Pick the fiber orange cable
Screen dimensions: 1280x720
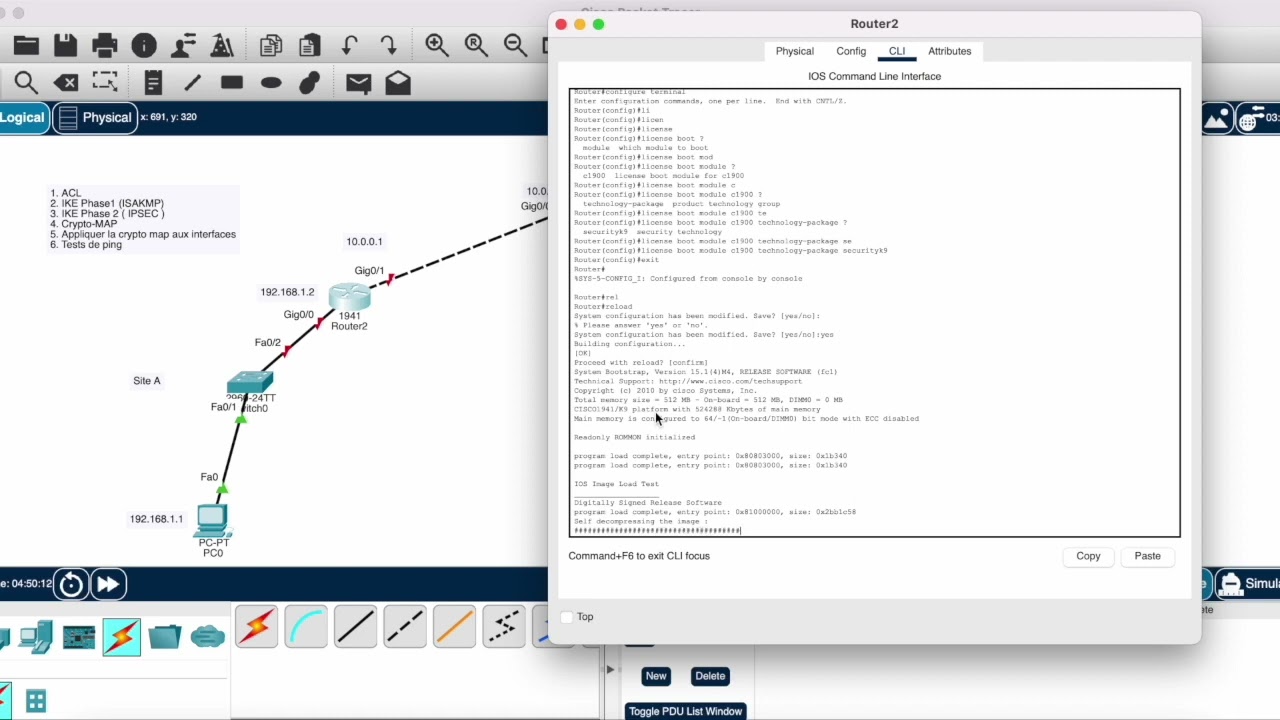pyautogui.click(x=454, y=627)
